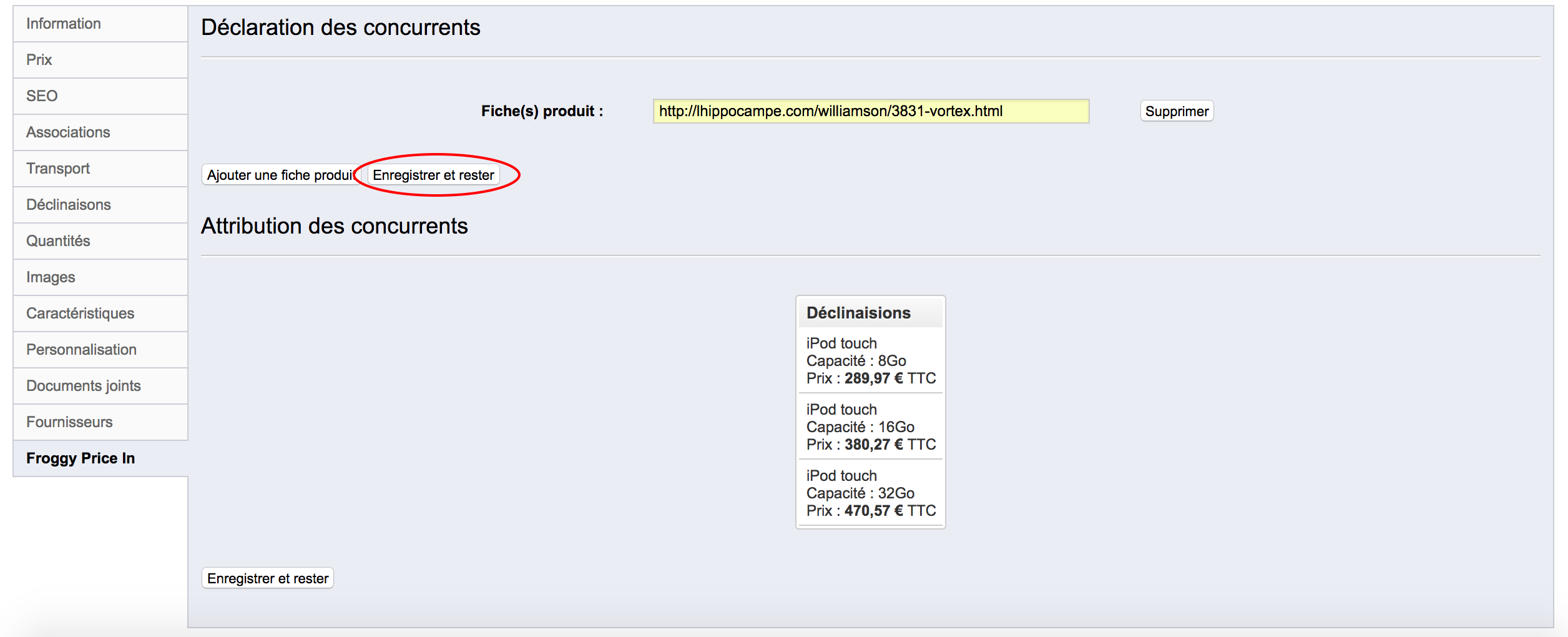Switch to the Caractéristiques tab
This screenshot has width=1568, height=637.
pos(100,314)
